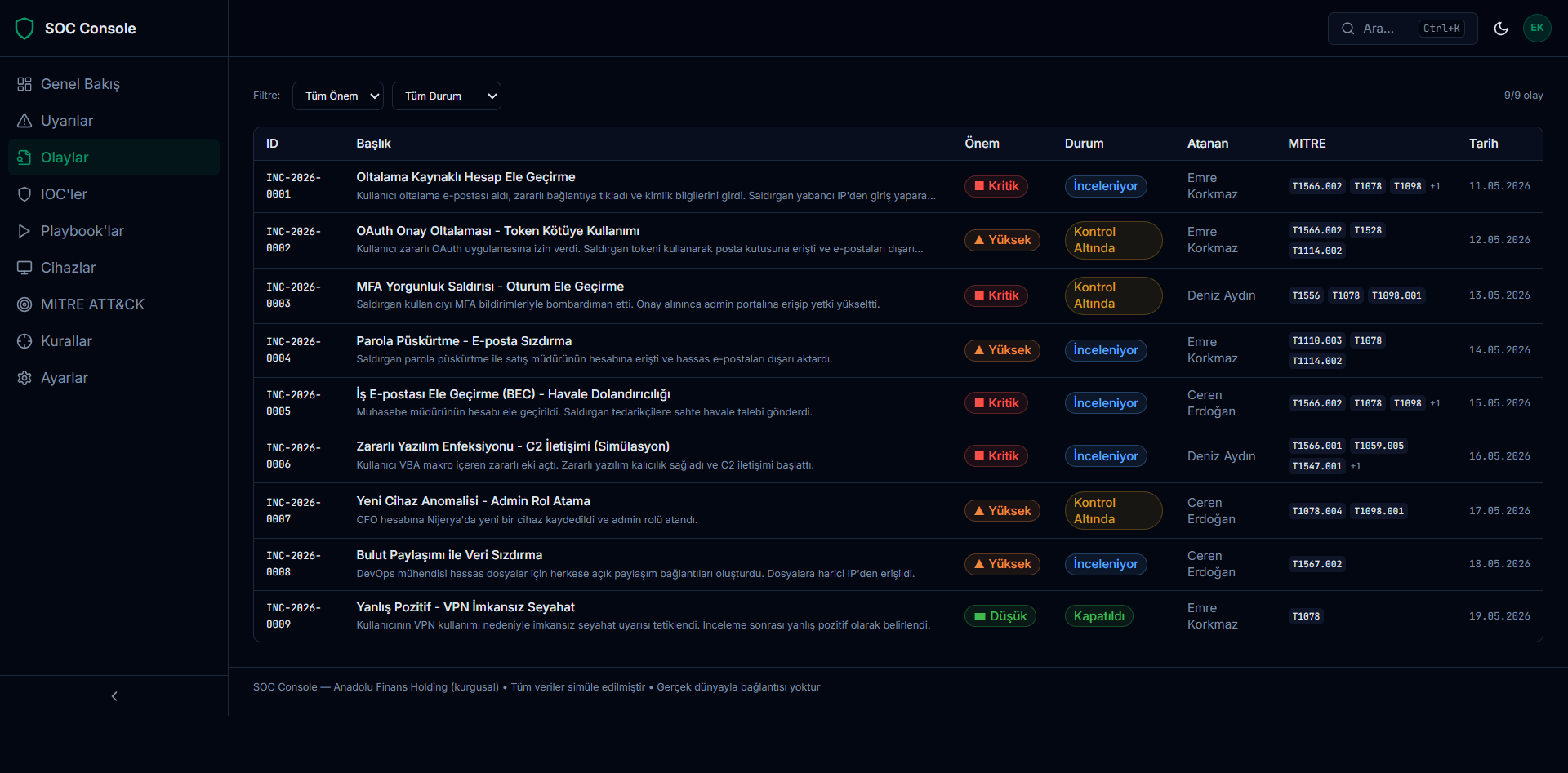Open the Uyarılar section
This screenshot has height=773, width=1568.
(114, 121)
